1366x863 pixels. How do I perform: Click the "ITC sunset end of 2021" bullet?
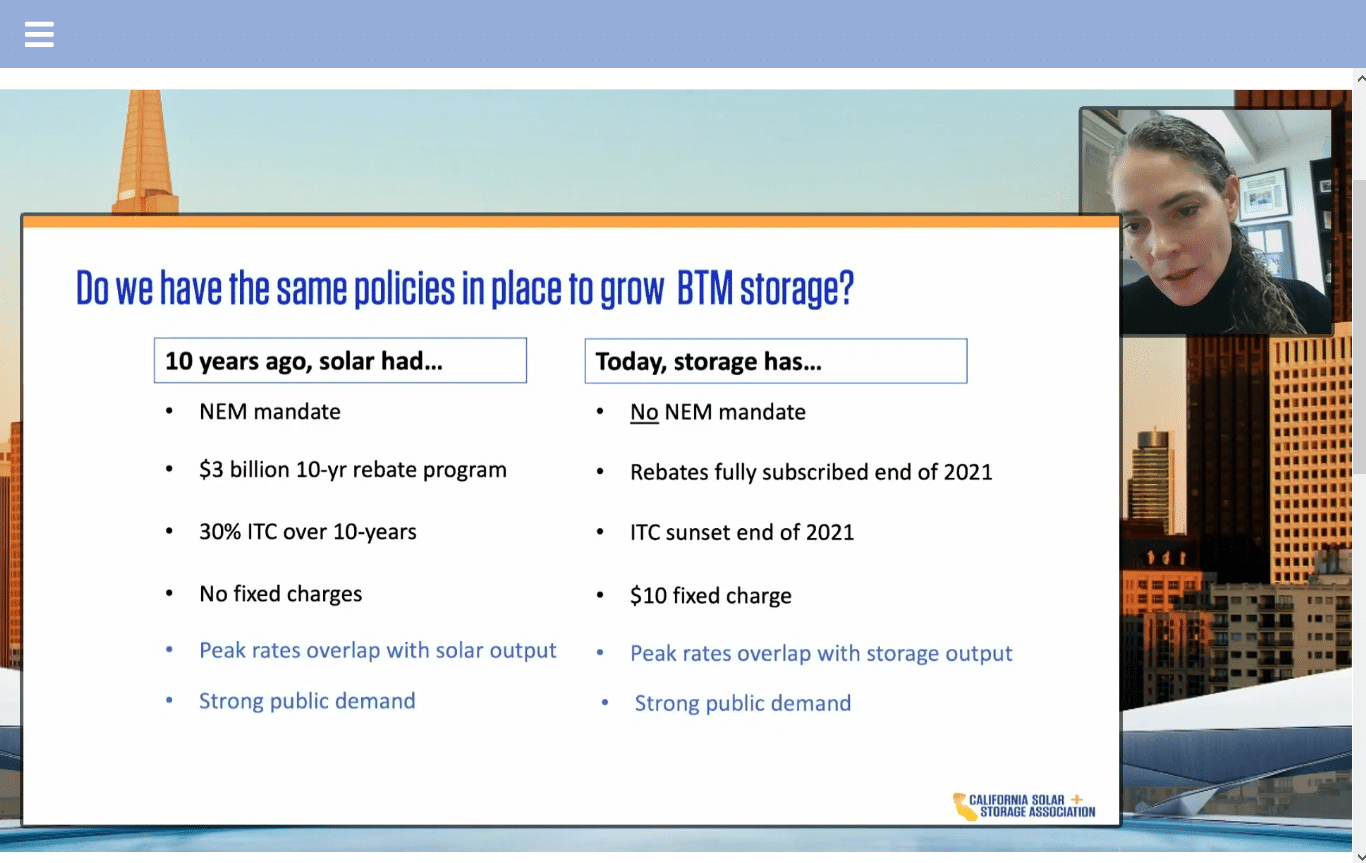742,532
